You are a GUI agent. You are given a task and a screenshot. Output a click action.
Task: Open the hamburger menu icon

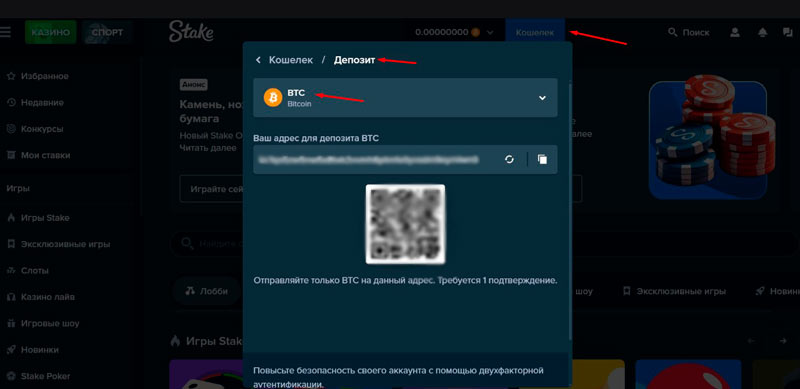click(5, 32)
